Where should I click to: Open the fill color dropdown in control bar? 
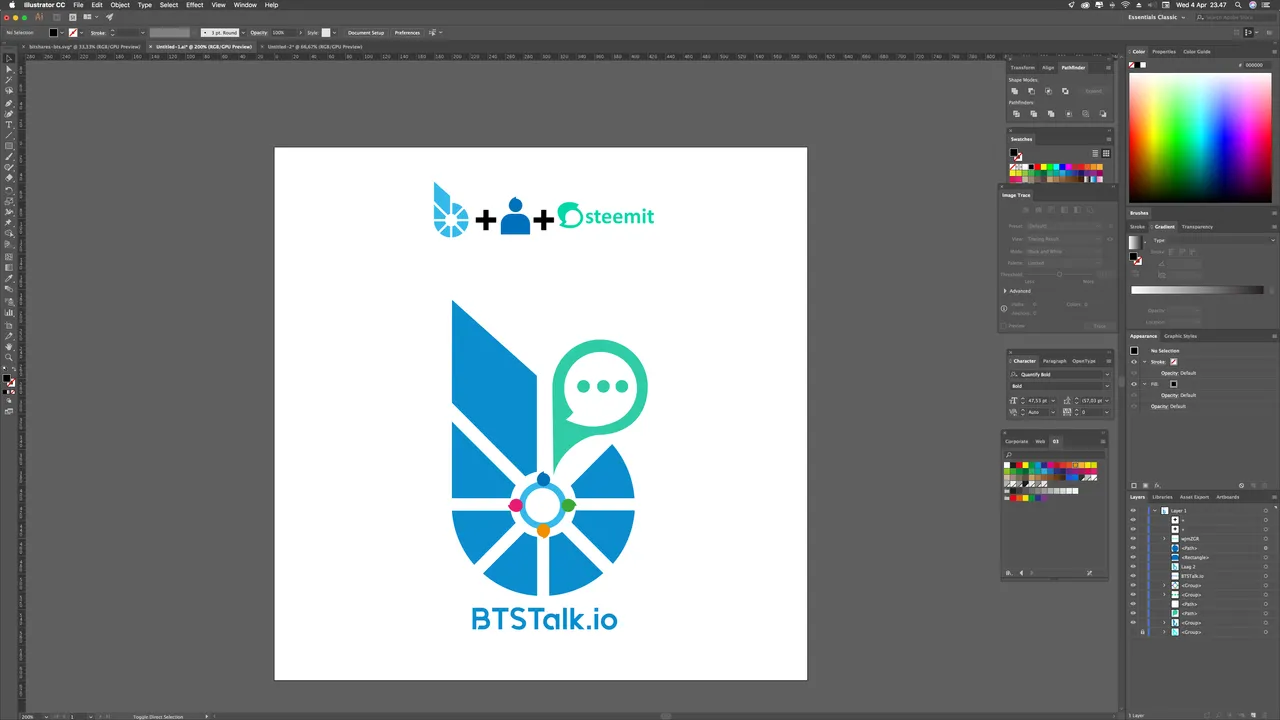[62, 33]
